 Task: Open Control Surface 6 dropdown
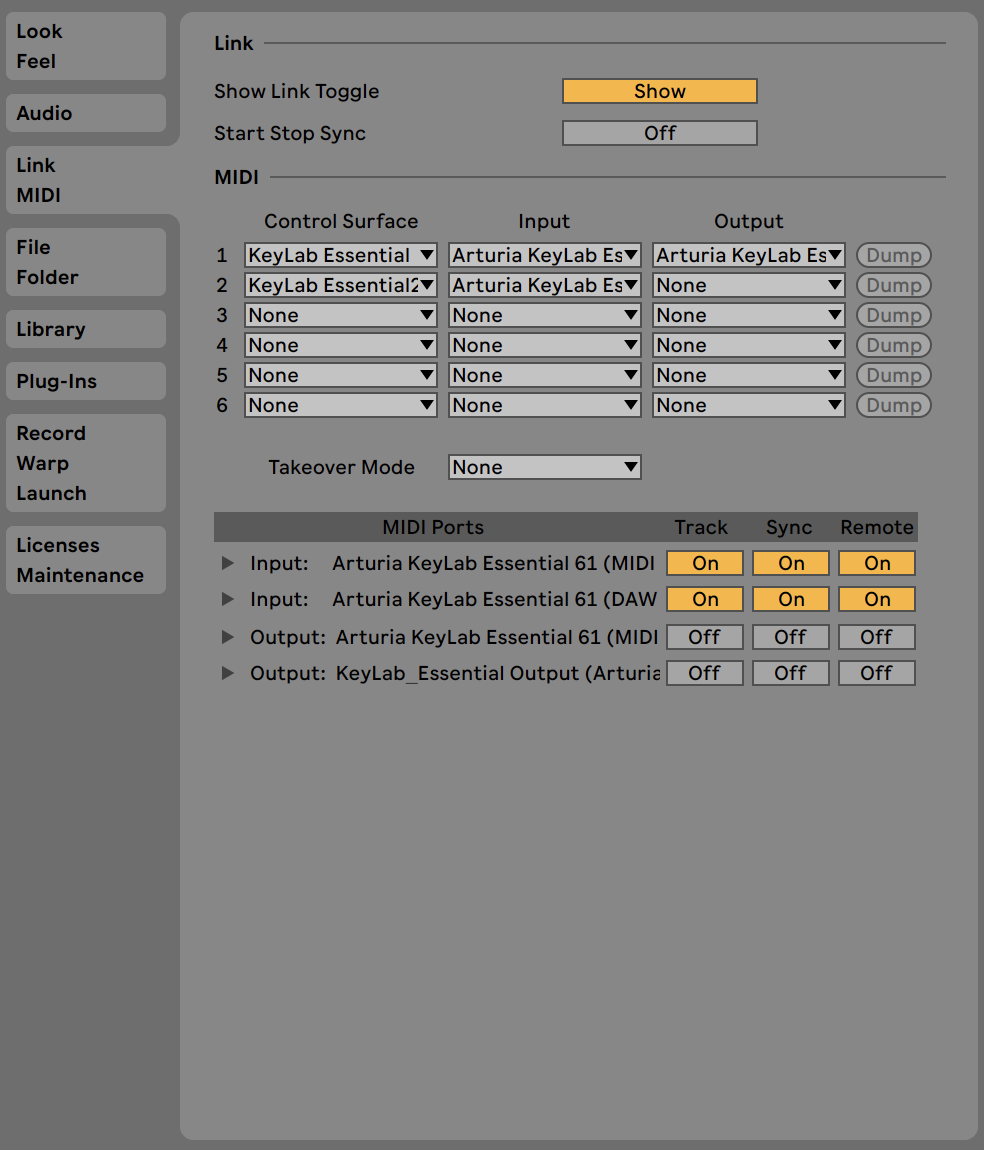click(341, 406)
